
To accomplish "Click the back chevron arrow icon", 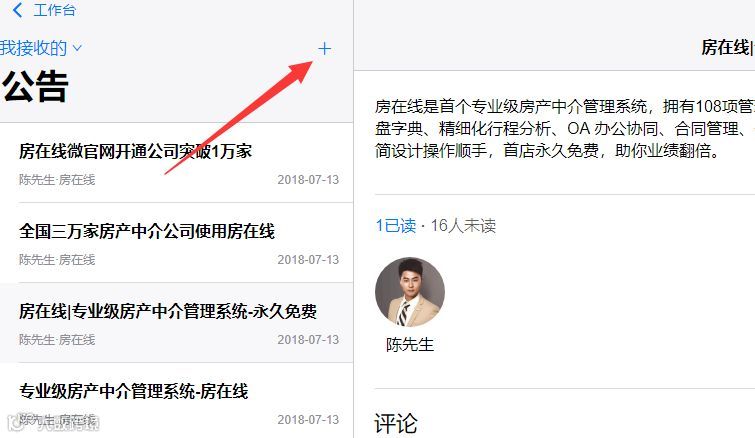I will pyautogui.click(x=17, y=10).
